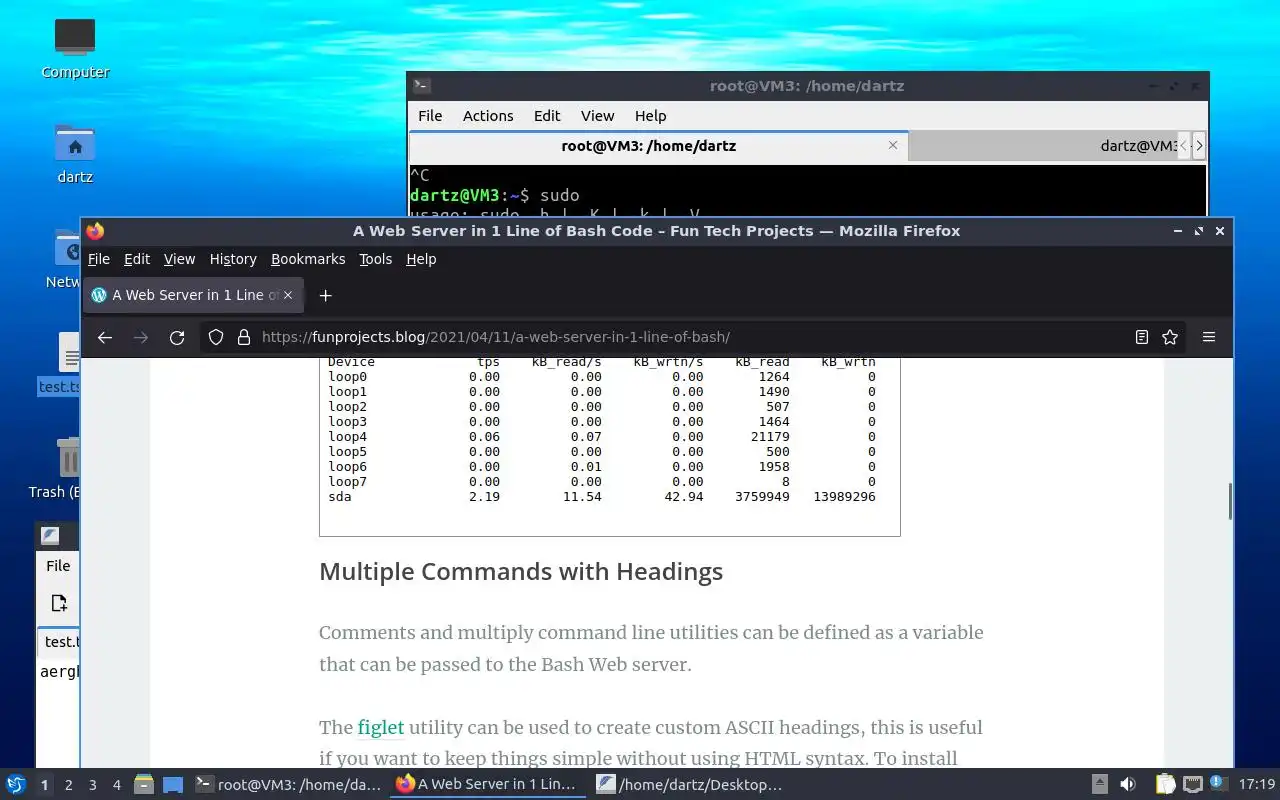Viewport: 1280px width, 800px height.
Task: Open terminal window View menu
Action: 598,116
